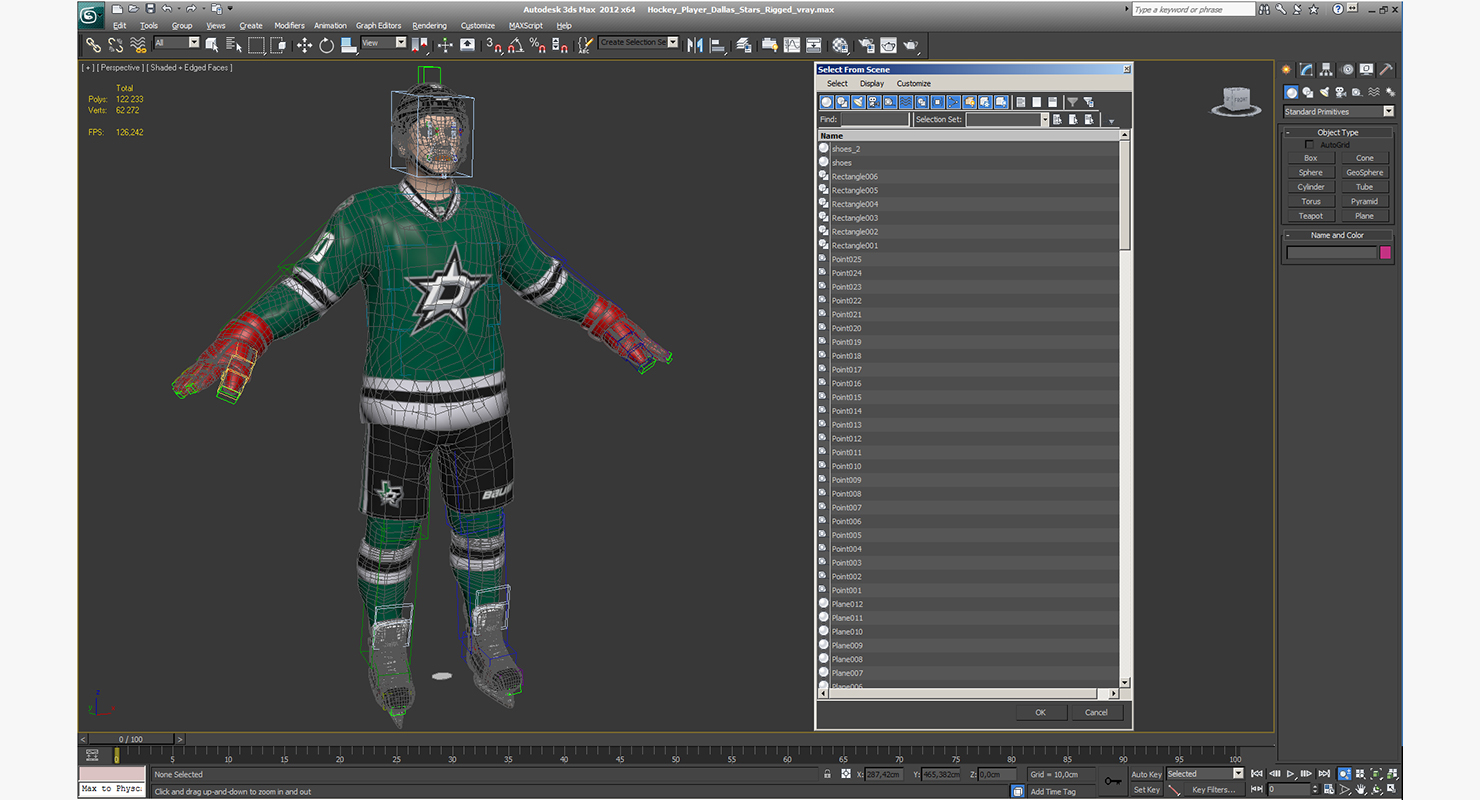Enable the AutoGrid checkbox
Viewport: 1480px width, 800px height.
pos(1310,145)
